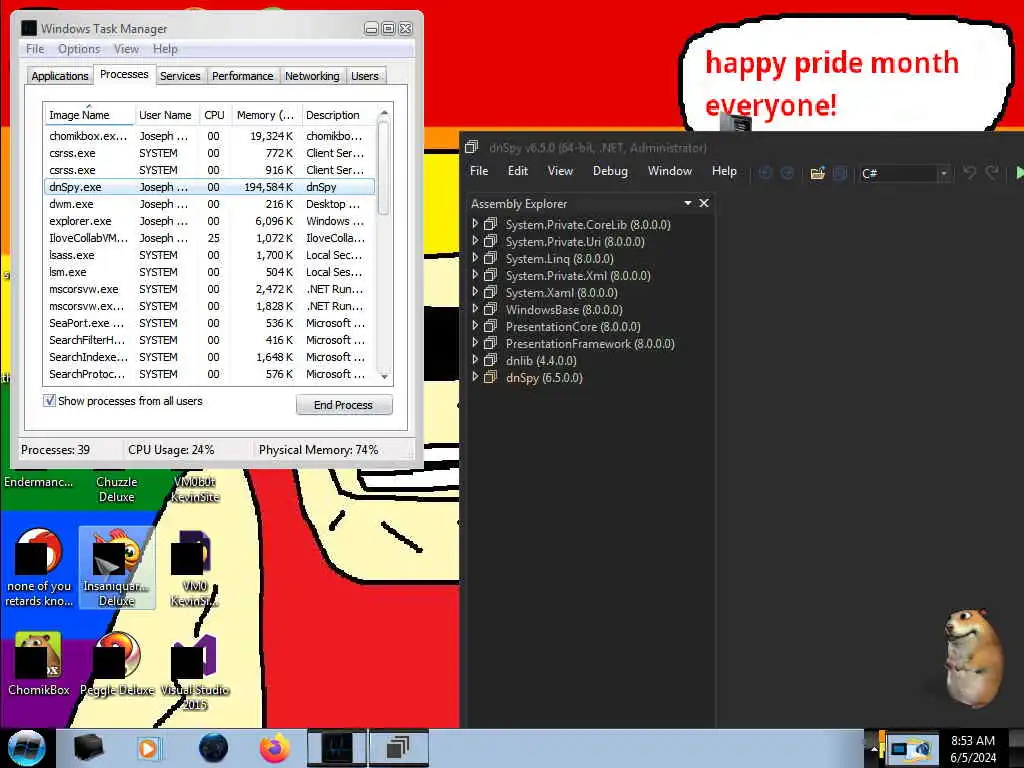Open the dnSpy Debug menu
The width and height of the screenshot is (1024, 768).
(x=610, y=170)
